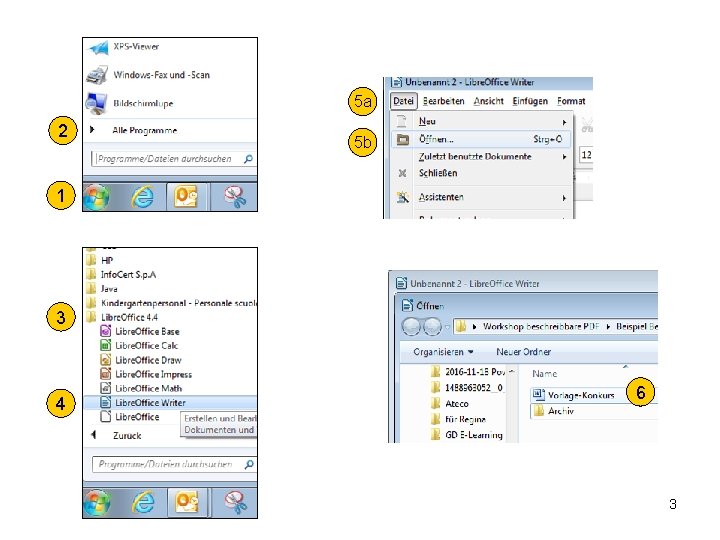Open the InfoCert S.p.A folder
This screenshot has height=540, width=720.
tap(121, 275)
